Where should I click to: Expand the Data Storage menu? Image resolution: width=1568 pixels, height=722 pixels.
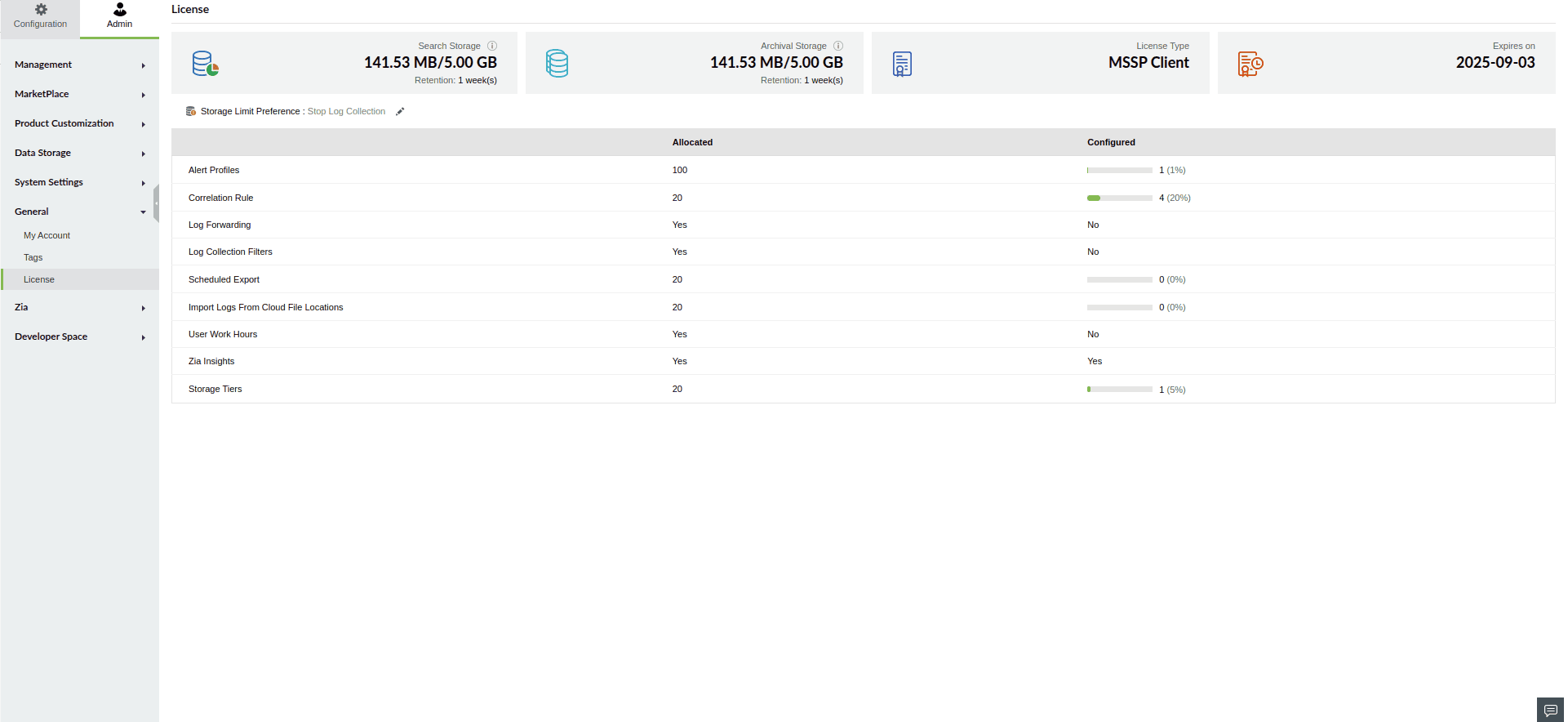80,153
